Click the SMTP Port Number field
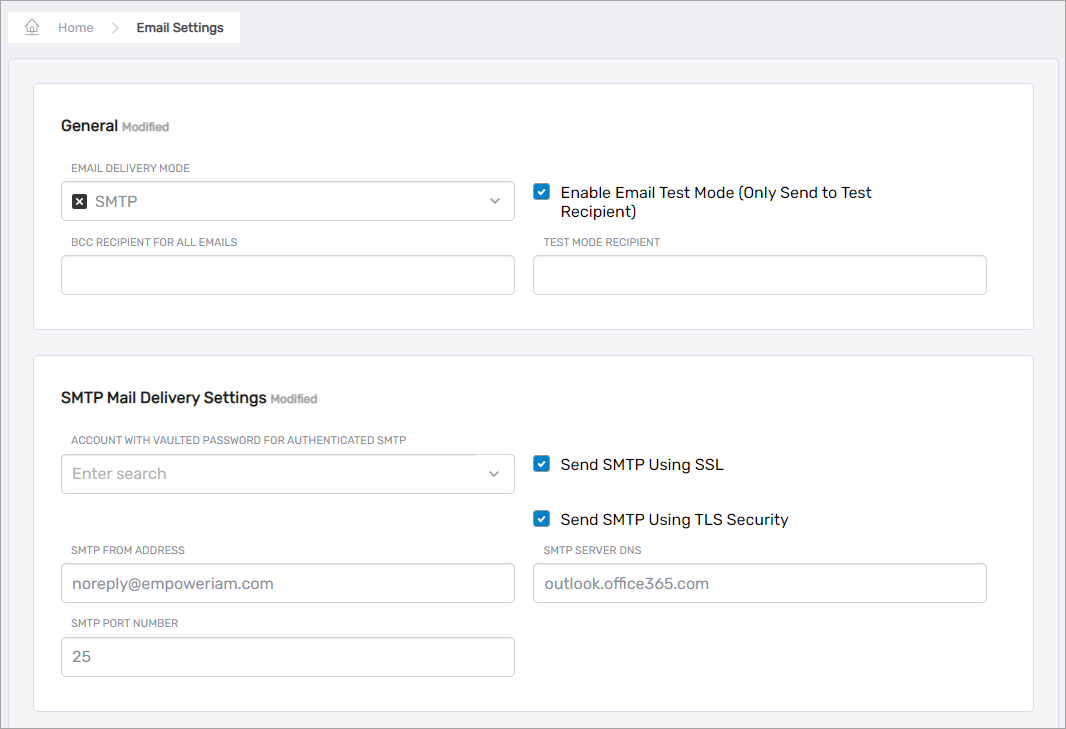Screen dimensions: 1066x729 coord(288,656)
